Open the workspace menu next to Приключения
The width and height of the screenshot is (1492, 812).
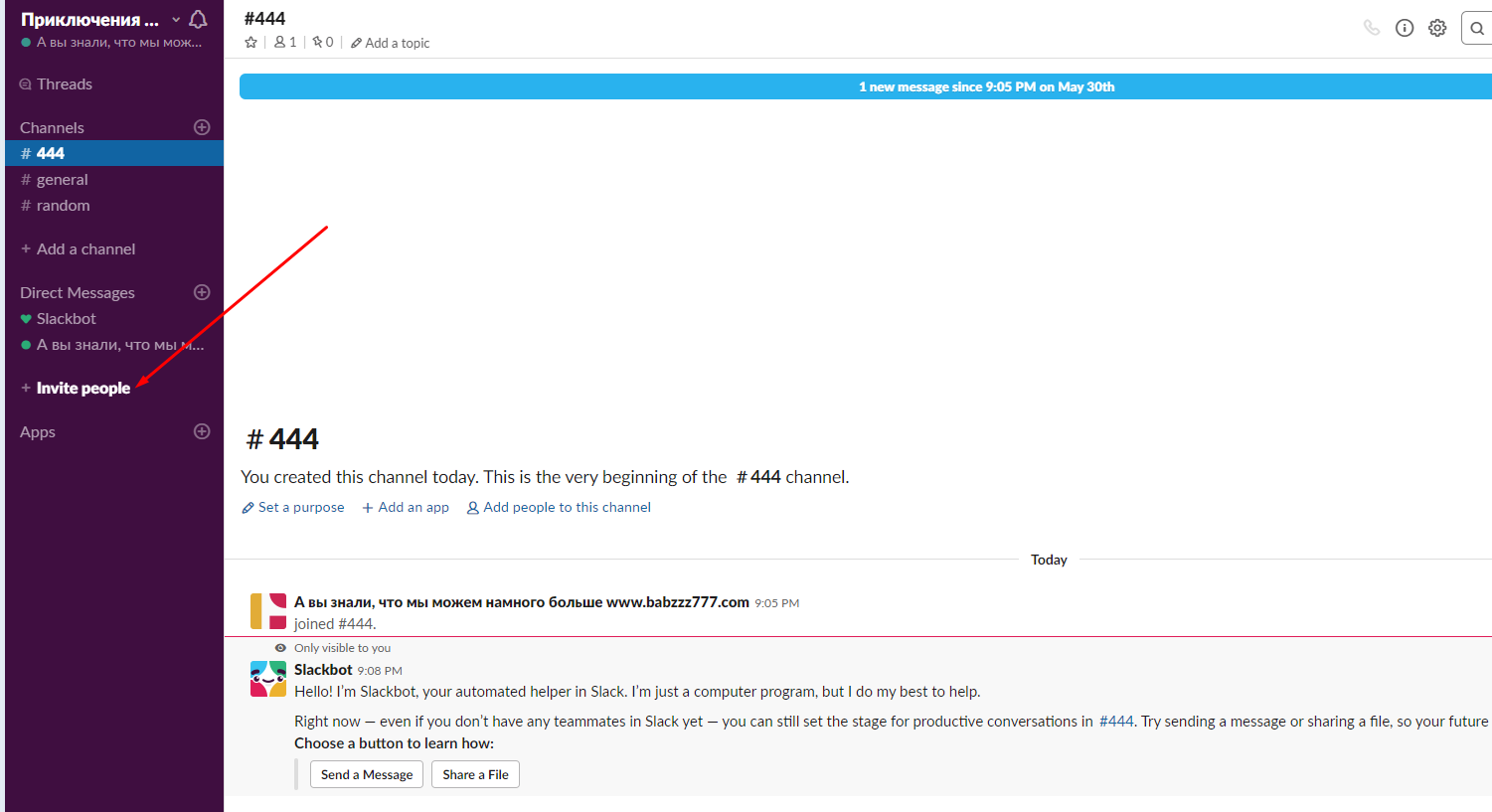pyautogui.click(x=176, y=20)
